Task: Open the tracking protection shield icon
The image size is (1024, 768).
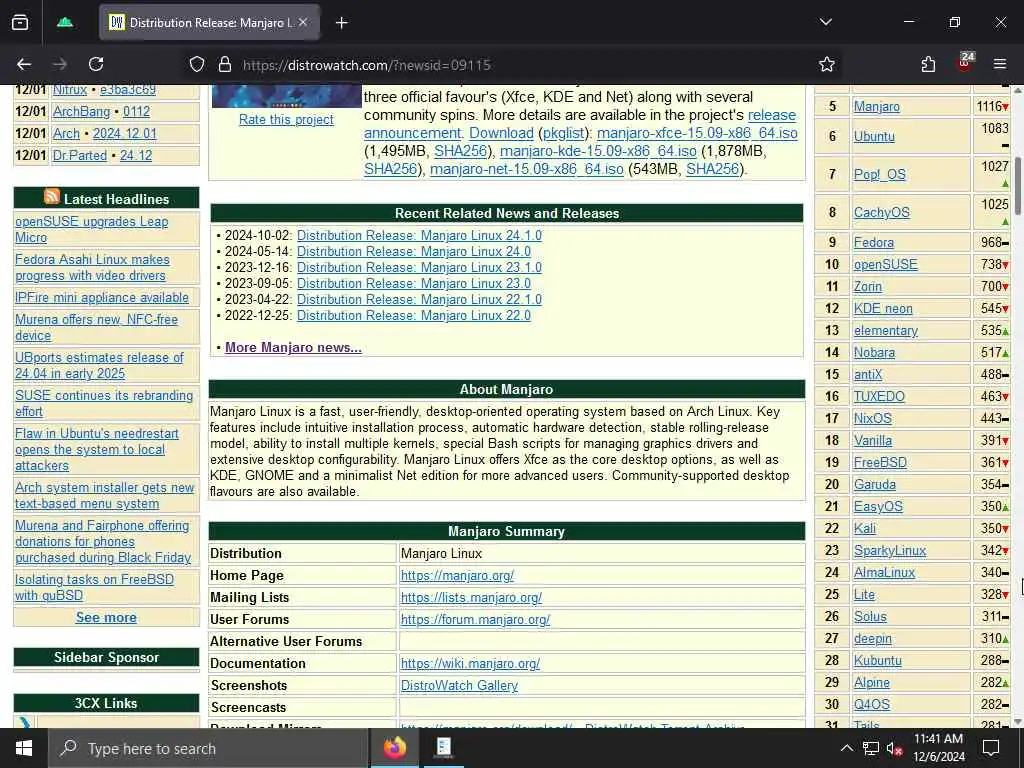Action: 197,64
